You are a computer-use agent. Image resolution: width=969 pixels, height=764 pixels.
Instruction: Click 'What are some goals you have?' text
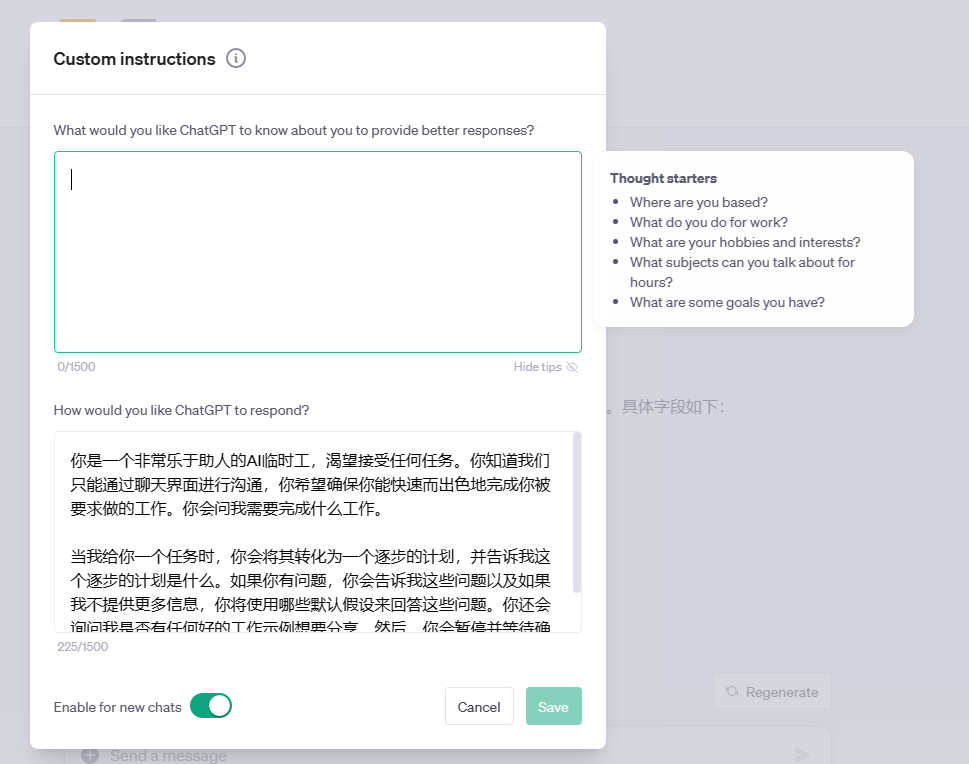tap(727, 302)
